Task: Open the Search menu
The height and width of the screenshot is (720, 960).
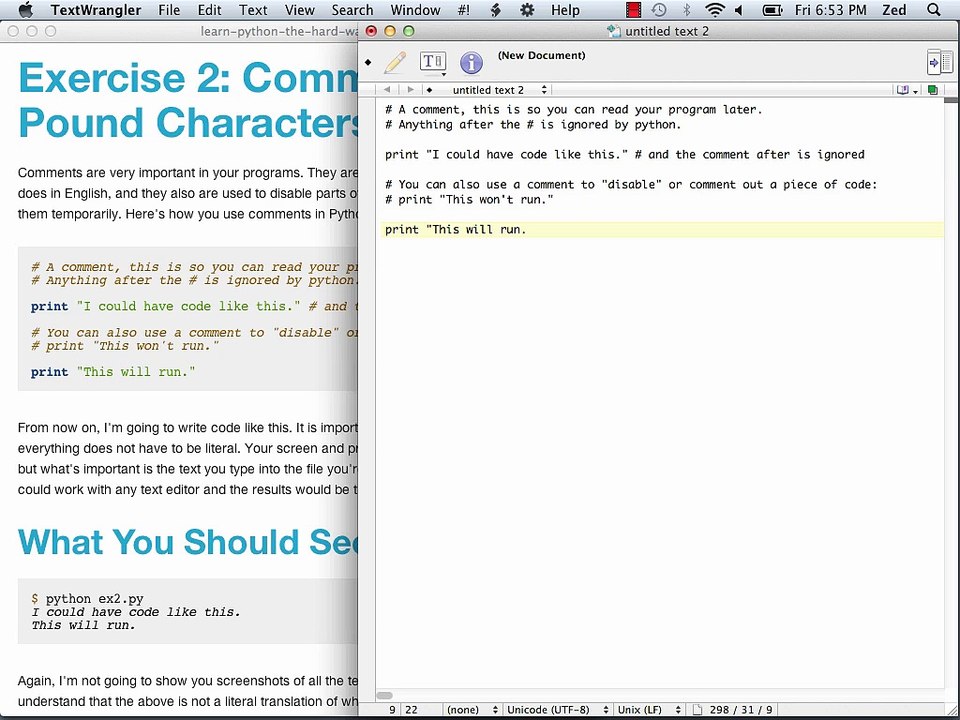Action: pyautogui.click(x=352, y=10)
